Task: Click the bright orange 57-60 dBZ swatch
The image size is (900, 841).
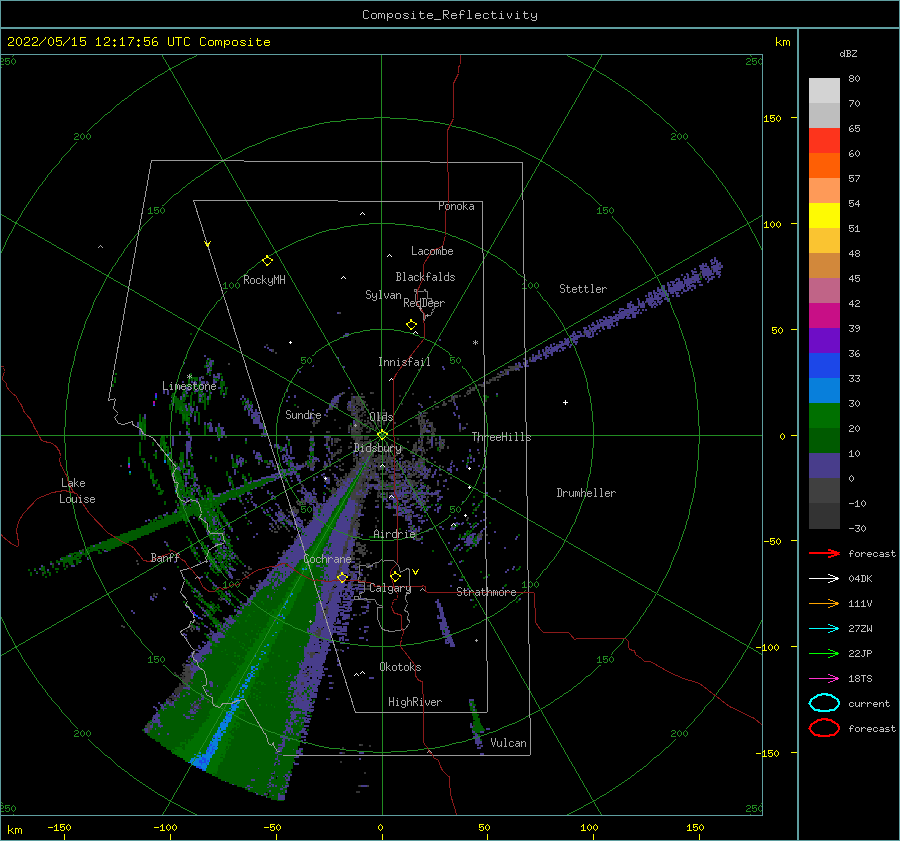Action: tap(824, 166)
